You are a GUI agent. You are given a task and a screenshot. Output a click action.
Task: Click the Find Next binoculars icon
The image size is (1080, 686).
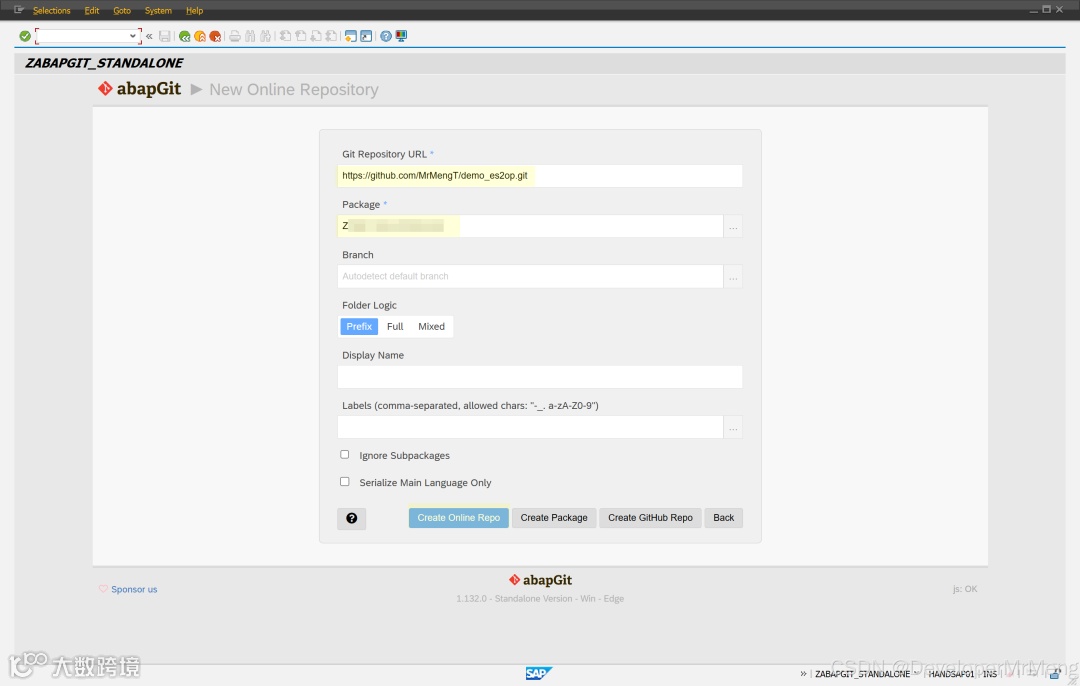pyautogui.click(x=265, y=36)
